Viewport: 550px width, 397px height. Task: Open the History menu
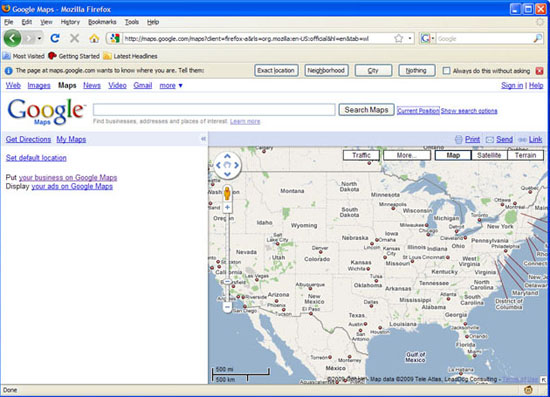[x=70, y=22]
